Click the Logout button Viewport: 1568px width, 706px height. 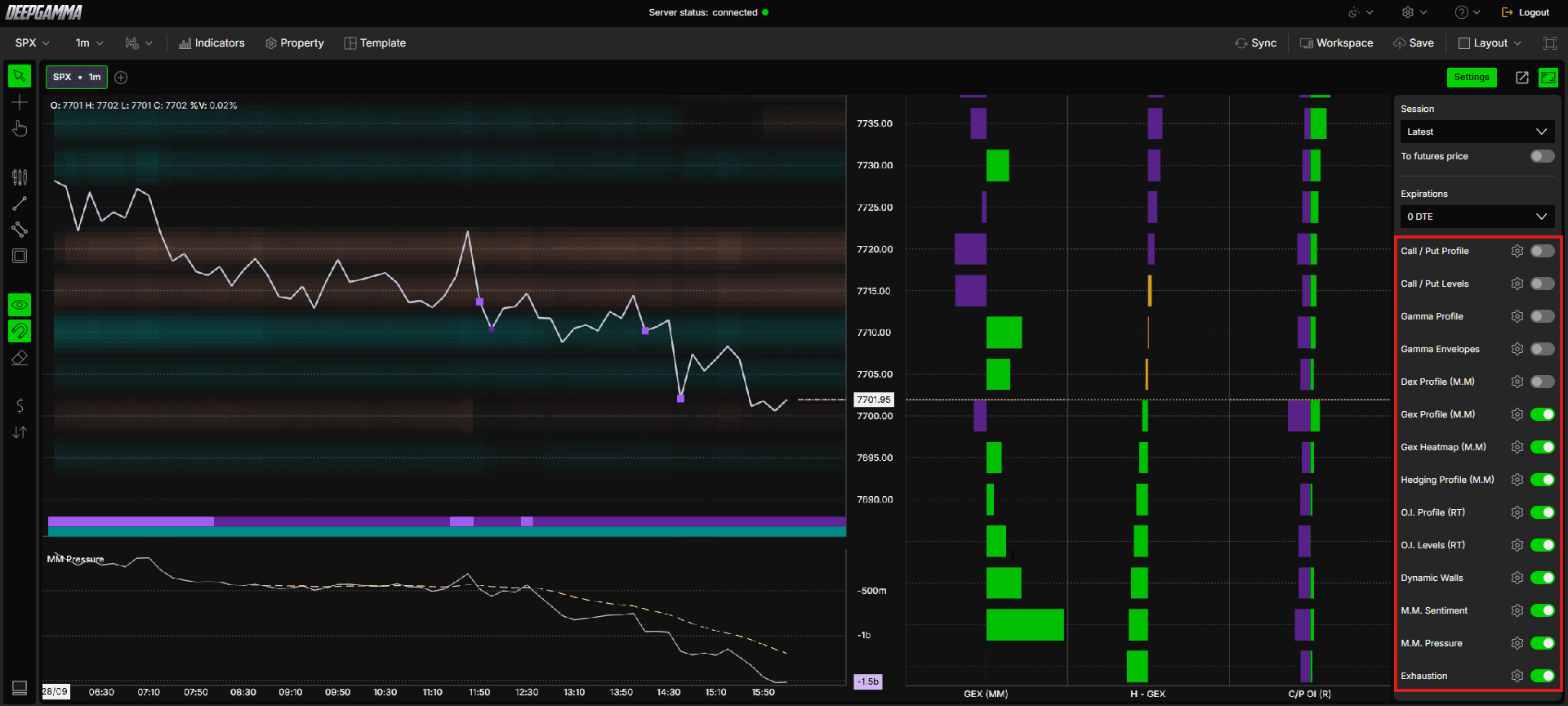(x=1525, y=12)
